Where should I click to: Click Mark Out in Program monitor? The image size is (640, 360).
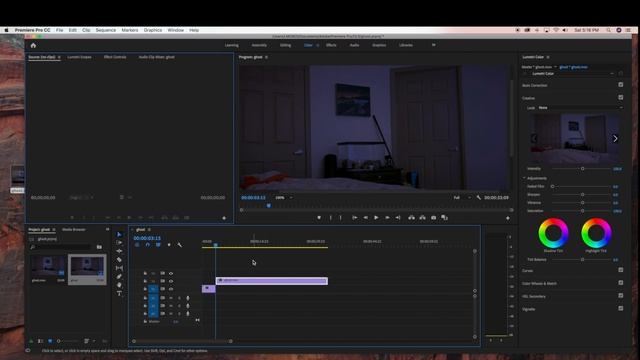(341, 218)
